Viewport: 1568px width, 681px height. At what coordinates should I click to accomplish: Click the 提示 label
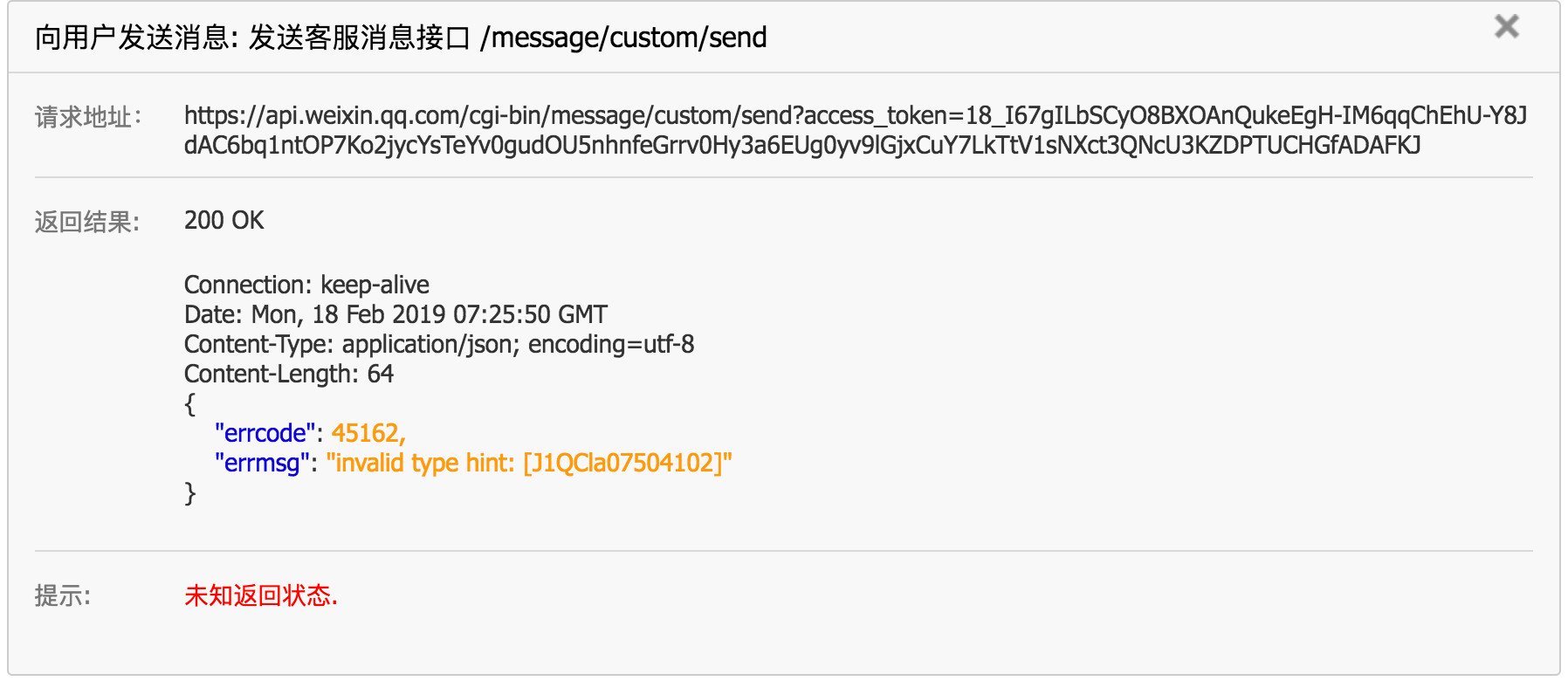click(62, 595)
